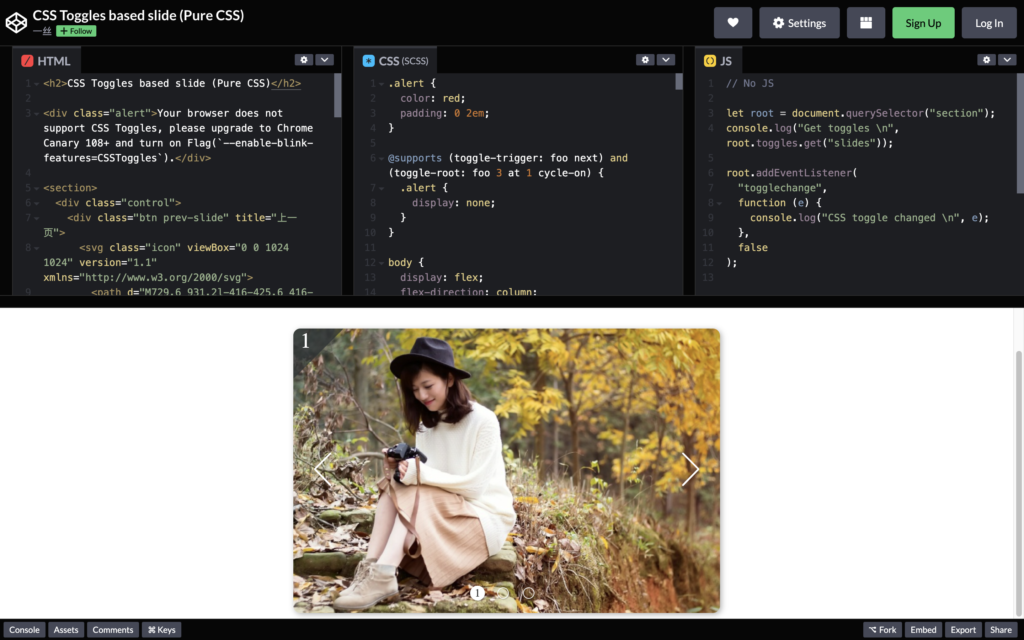The height and width of the screenshot is (640, 1024).
Task: Follow the pen author
Action: coord(76,31)
